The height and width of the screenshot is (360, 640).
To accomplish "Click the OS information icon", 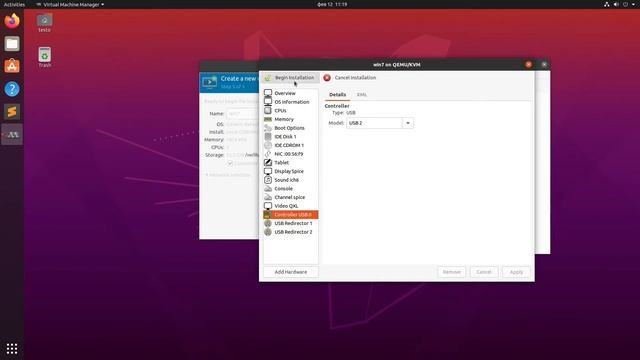I will tap(268, 102).
